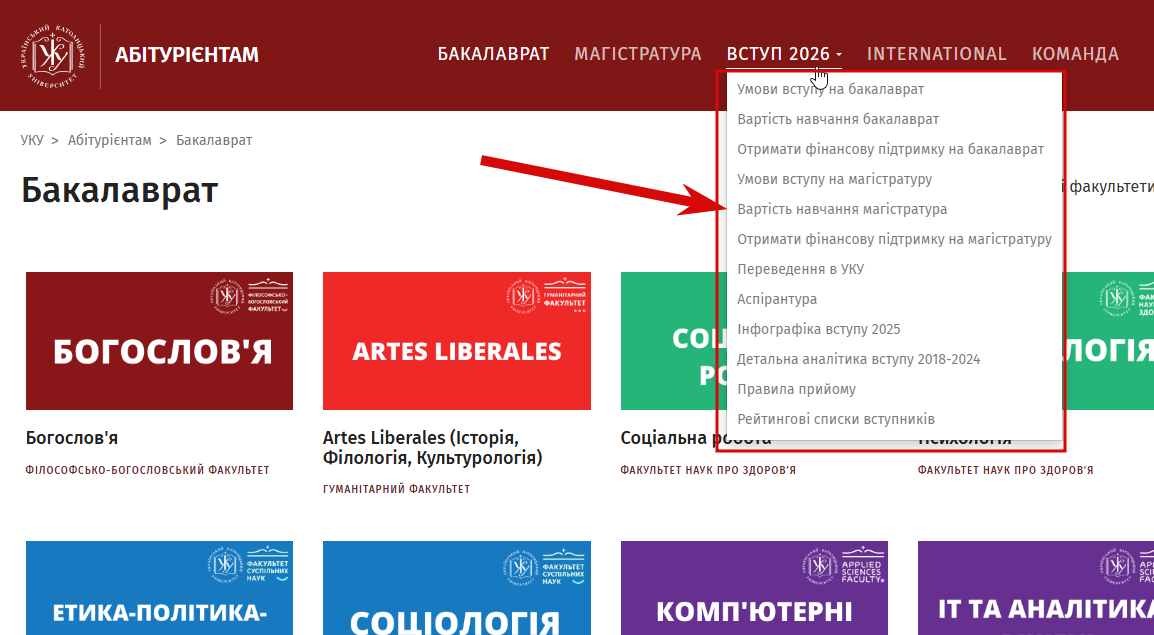Click the UCU university logo emblem
The height and width of the screenshot is (635, 1154).
[x=52, y=55]
